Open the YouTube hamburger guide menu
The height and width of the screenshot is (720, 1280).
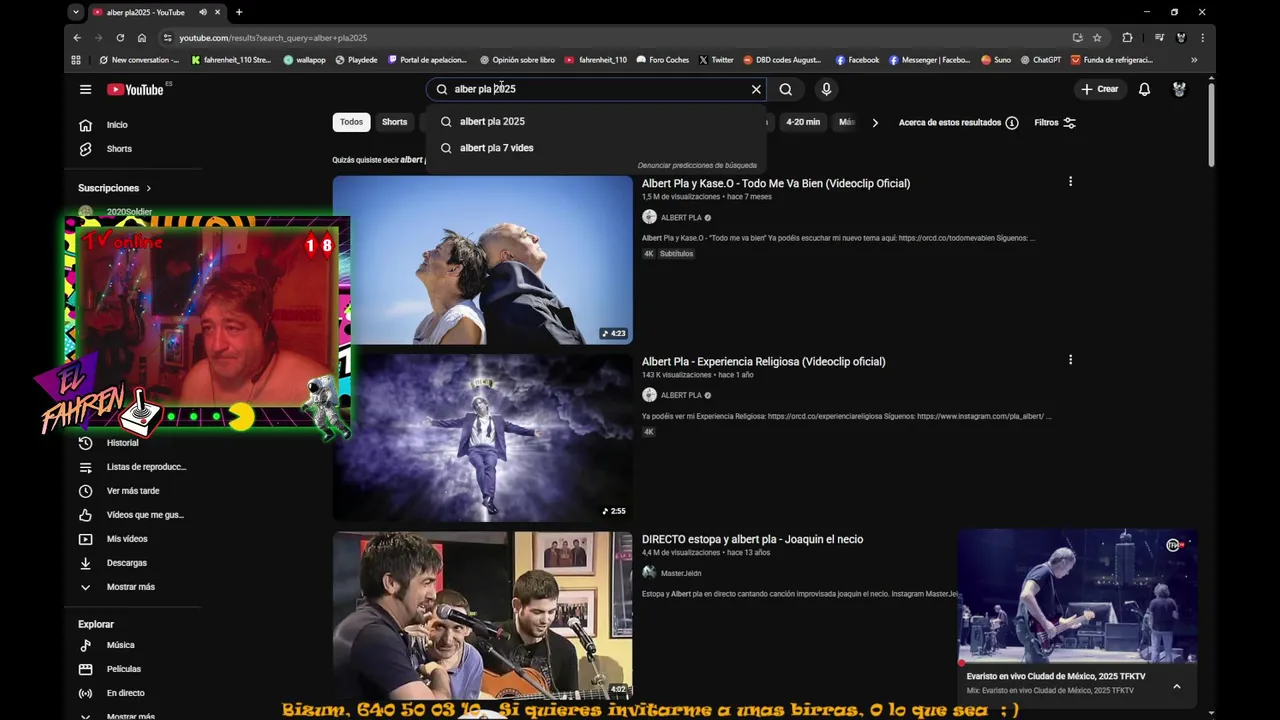click(85, 89)
